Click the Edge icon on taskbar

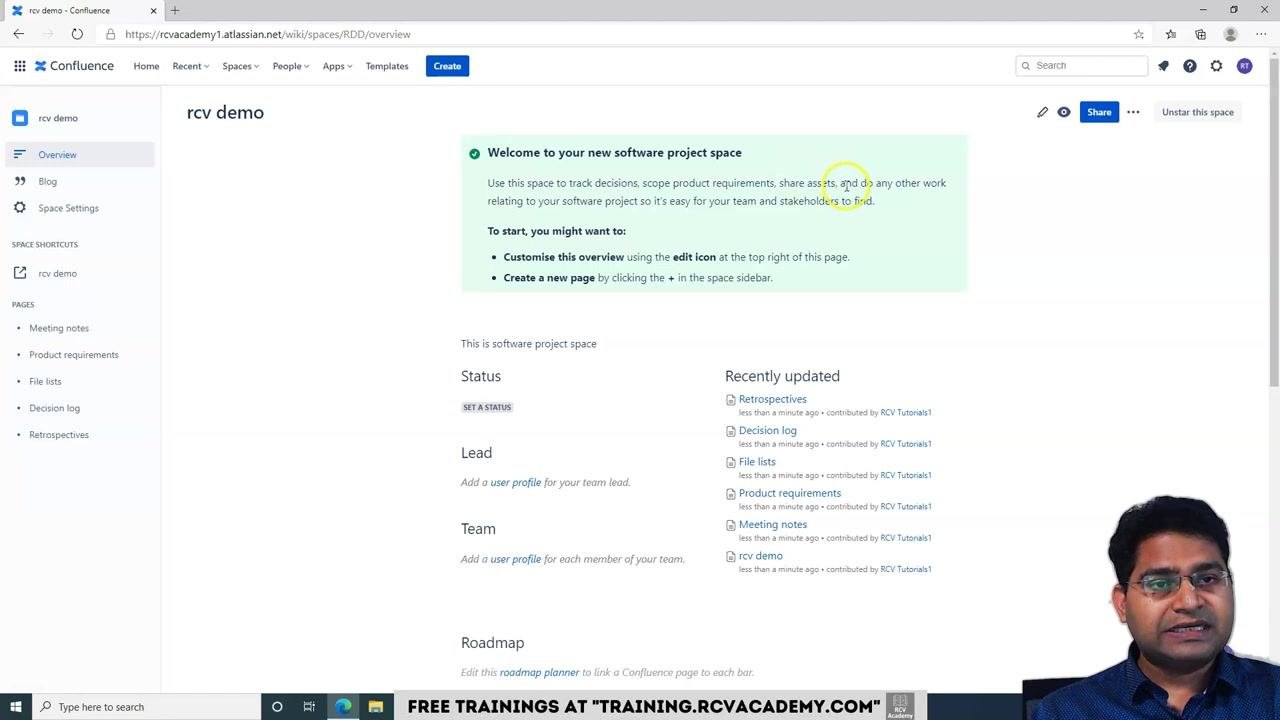click(x=343, y=707)
